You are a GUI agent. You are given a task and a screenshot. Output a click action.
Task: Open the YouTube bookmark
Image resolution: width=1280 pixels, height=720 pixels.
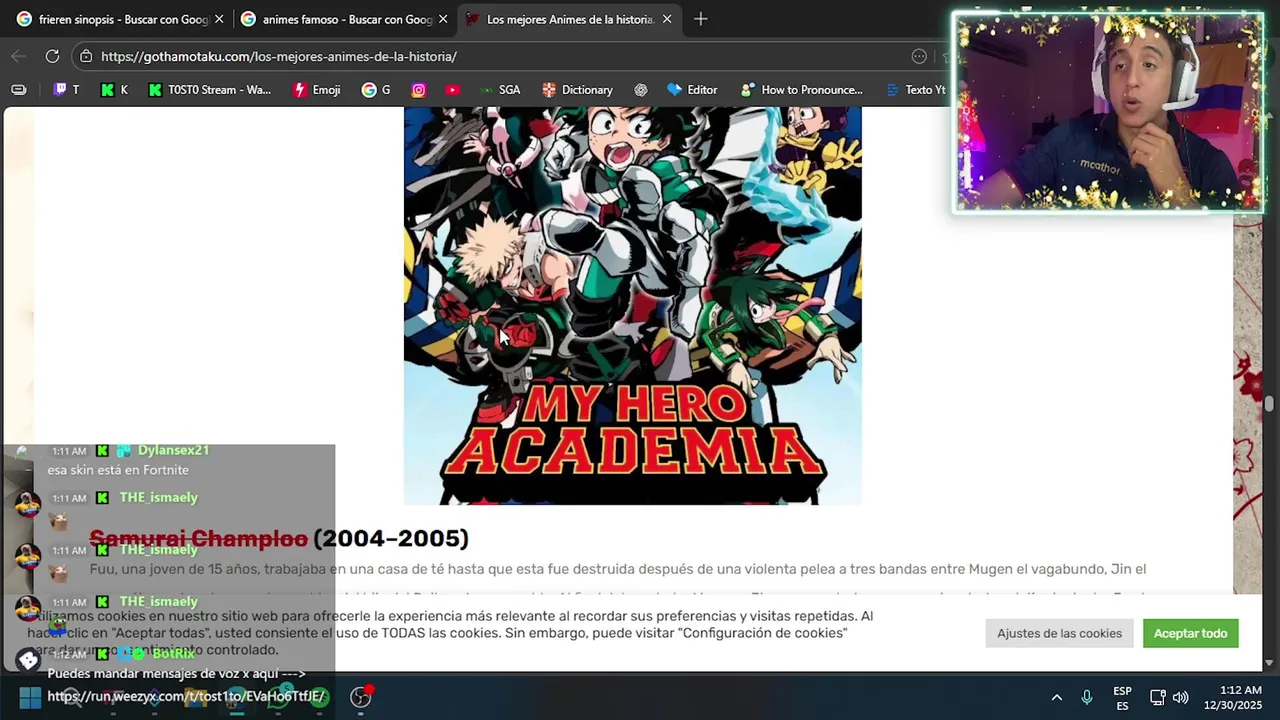(453, 89)
